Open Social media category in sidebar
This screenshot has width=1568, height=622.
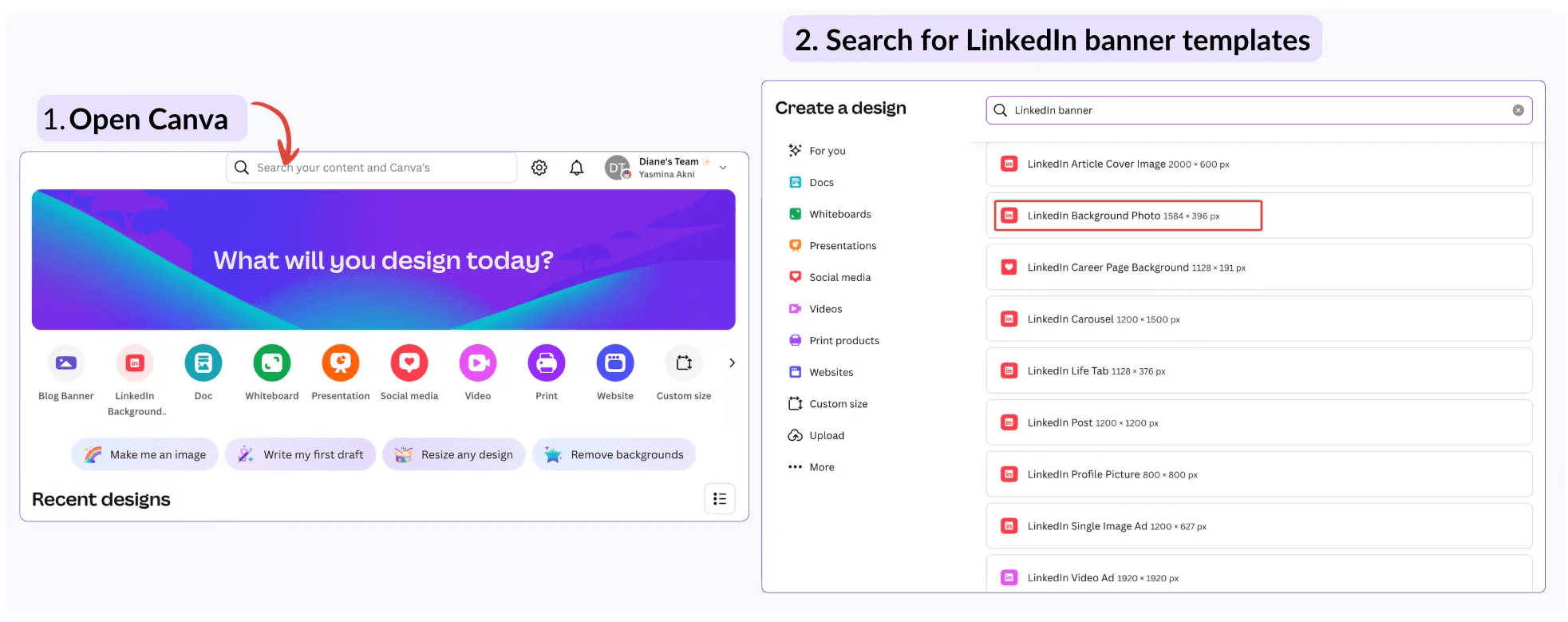pyautogui.click(x=830, y=277)
